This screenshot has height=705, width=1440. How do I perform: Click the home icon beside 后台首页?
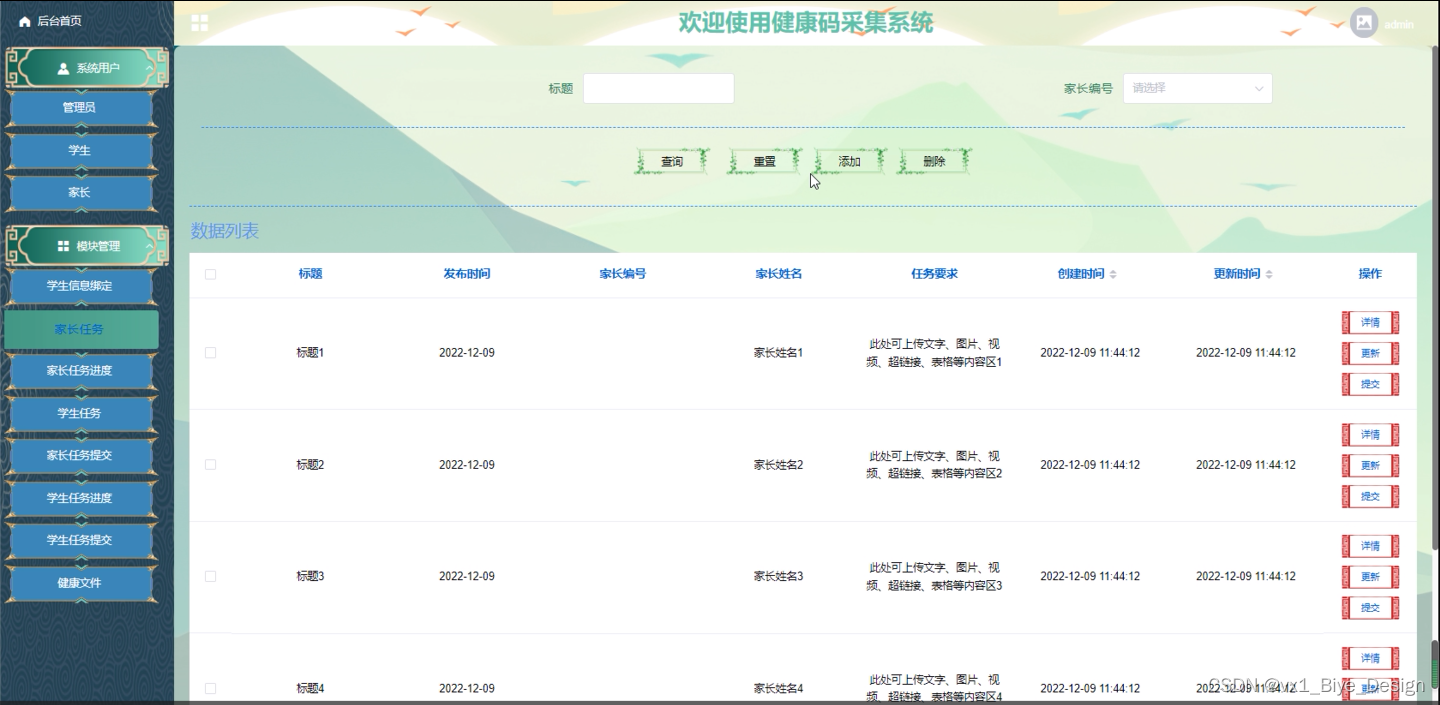[25, 21]
